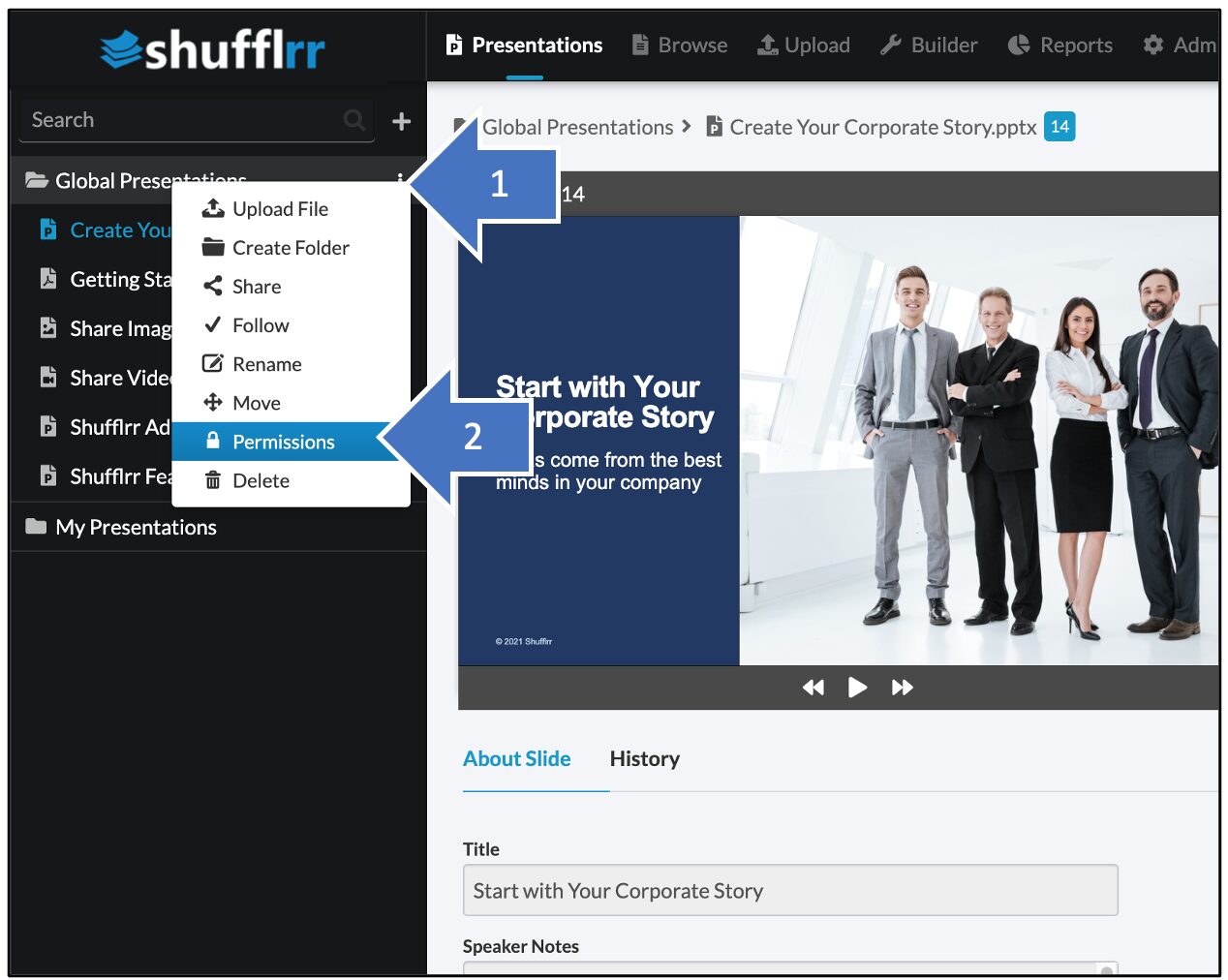Screen dimensions: 1228x980
Task: Click the slide preview image
Action: click(839, 441)
